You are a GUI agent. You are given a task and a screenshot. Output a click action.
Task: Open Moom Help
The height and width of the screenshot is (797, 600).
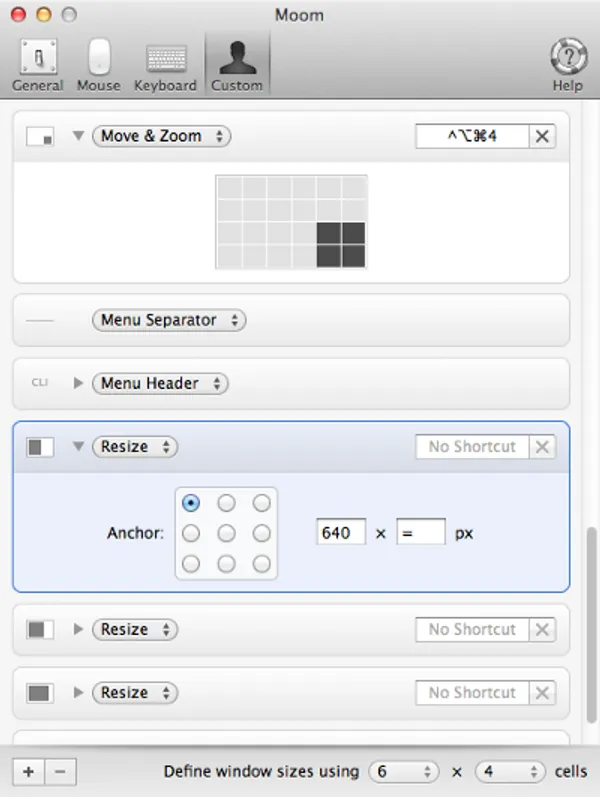tap(568, 66)
